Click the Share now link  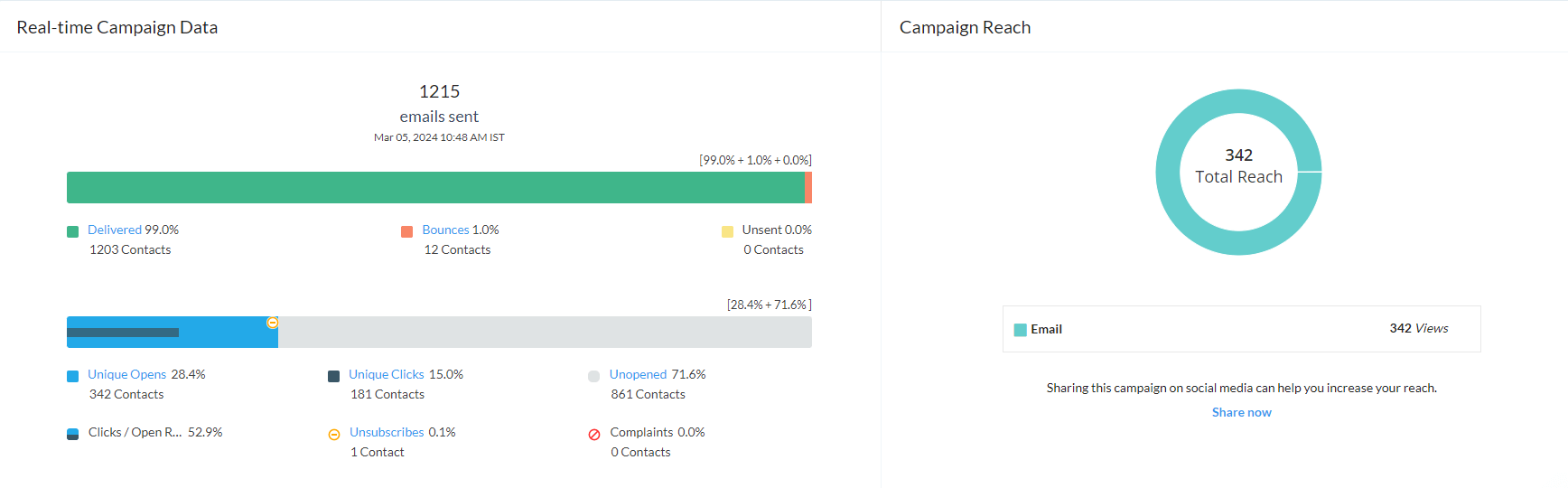point(1241,413)
